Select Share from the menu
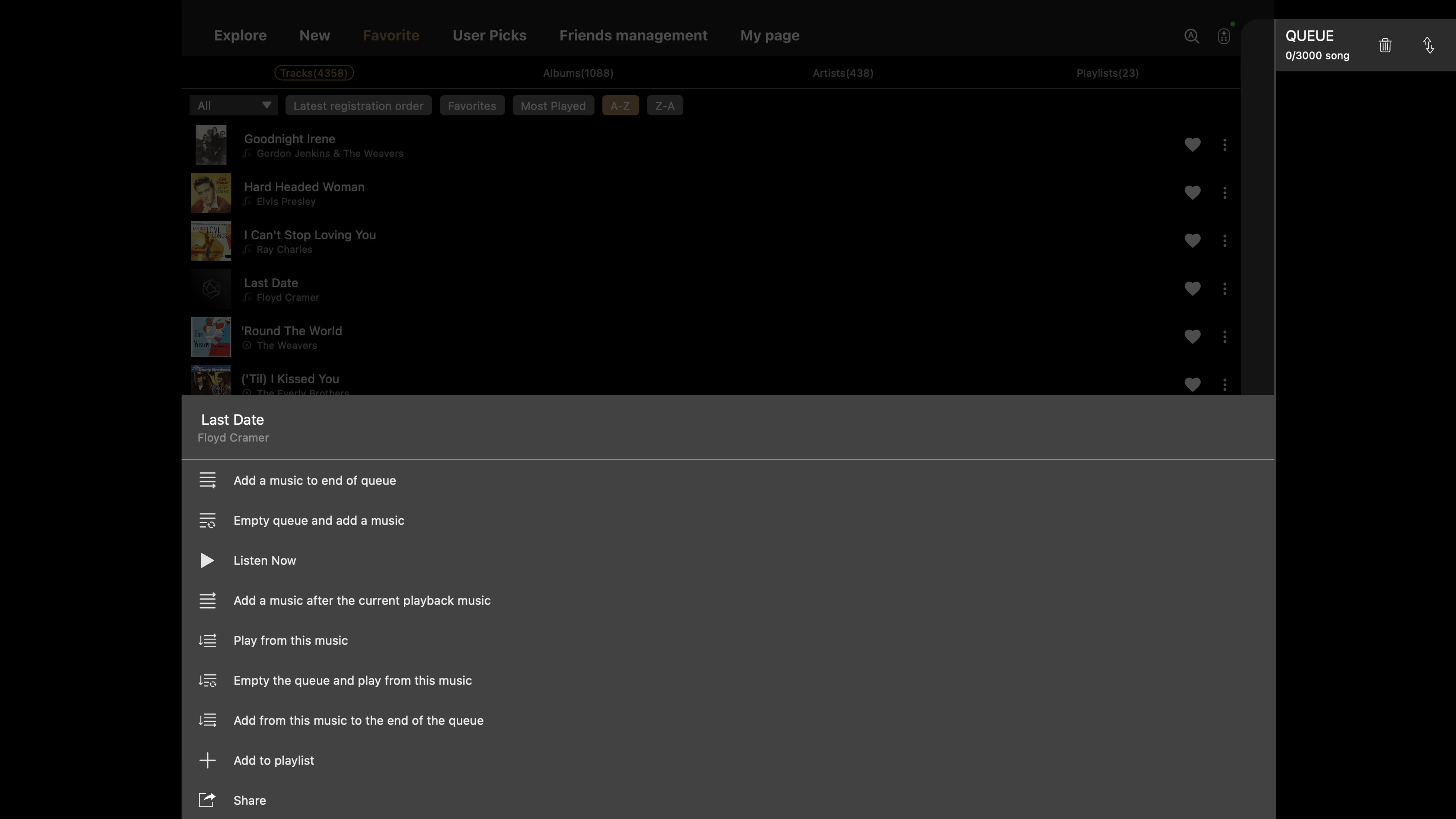This screenshot has height=819, width=1456. [x=249, y=801]
